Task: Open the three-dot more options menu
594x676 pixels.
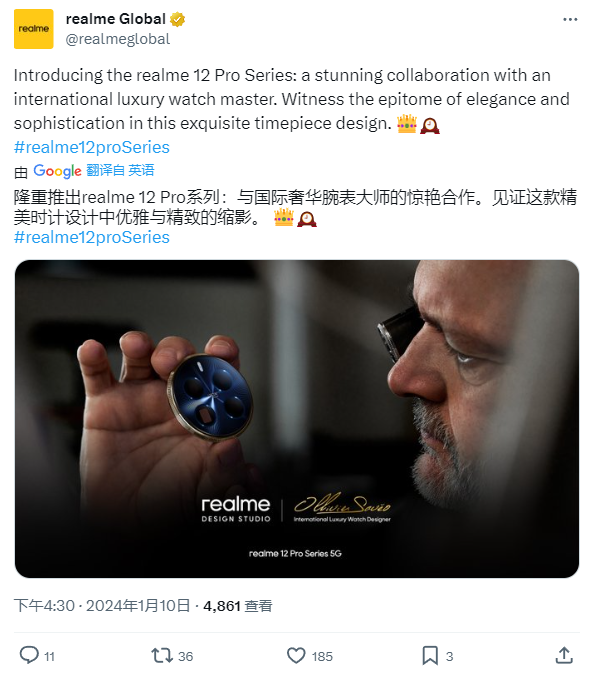Action: (570, 20)
